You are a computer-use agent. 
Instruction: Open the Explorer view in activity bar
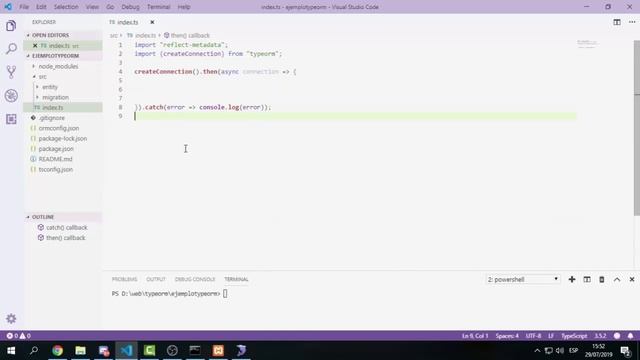(11, 26)
